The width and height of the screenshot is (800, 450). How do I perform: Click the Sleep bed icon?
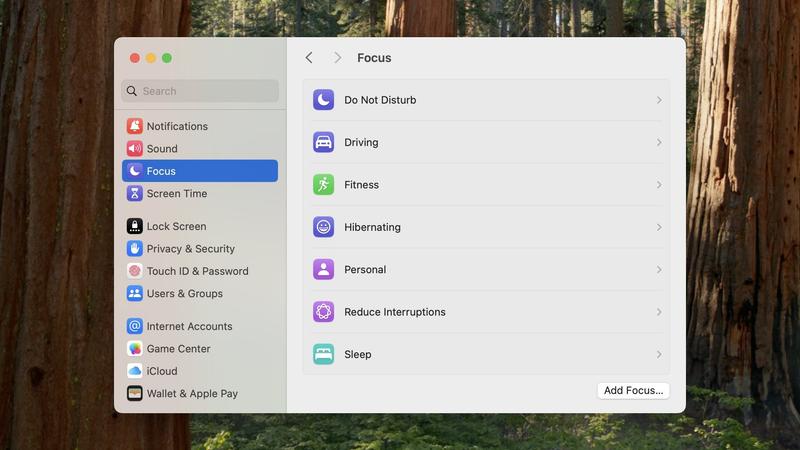[x=323, y=354]
